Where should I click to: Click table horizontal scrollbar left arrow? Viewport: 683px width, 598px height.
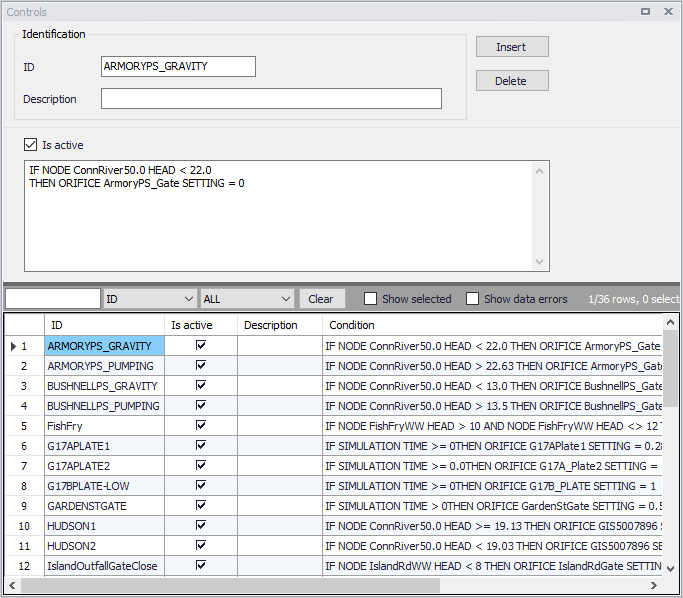click(12, 585)
